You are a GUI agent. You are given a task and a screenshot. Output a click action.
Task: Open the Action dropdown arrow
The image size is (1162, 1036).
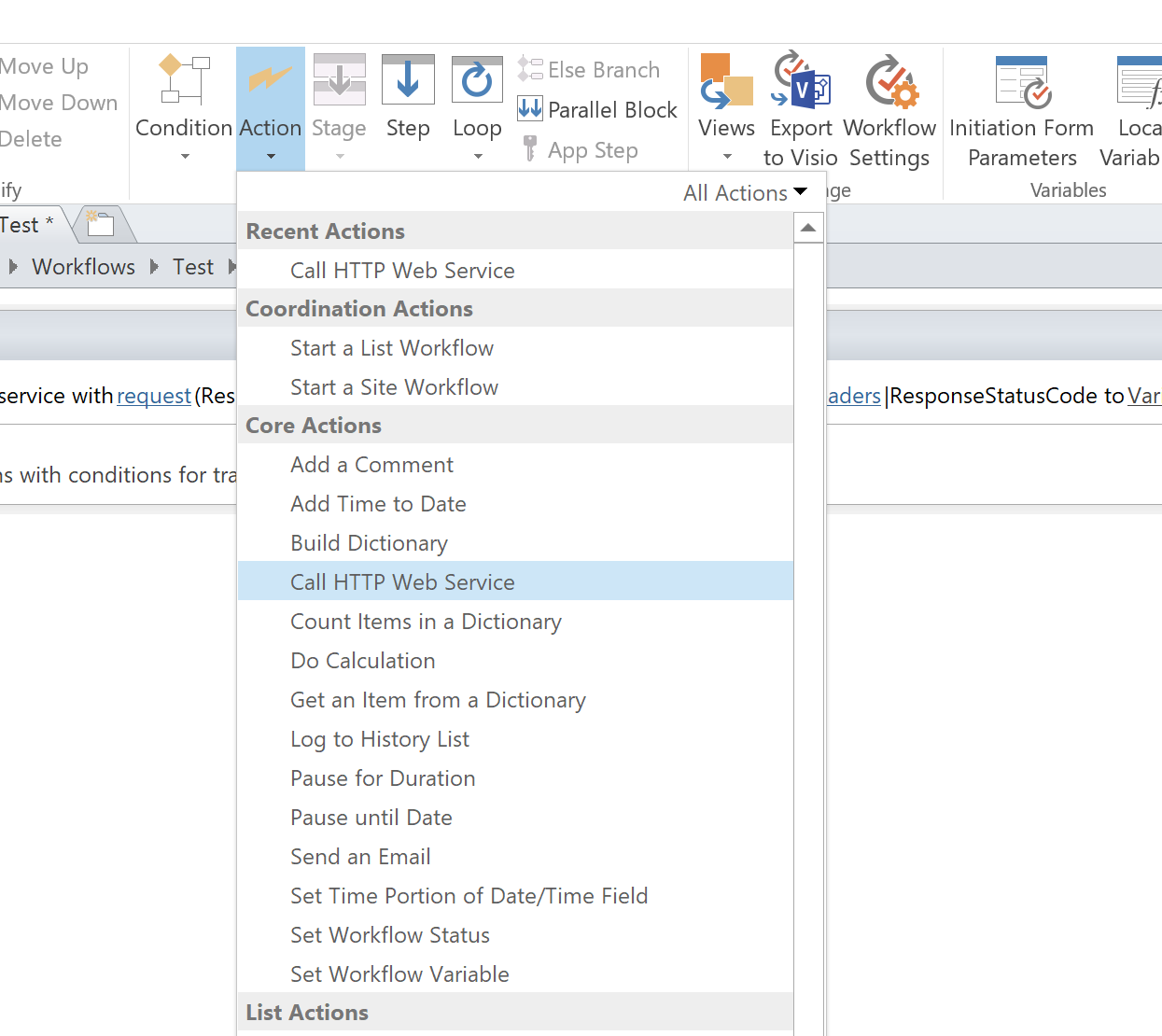tap(271, 156)
